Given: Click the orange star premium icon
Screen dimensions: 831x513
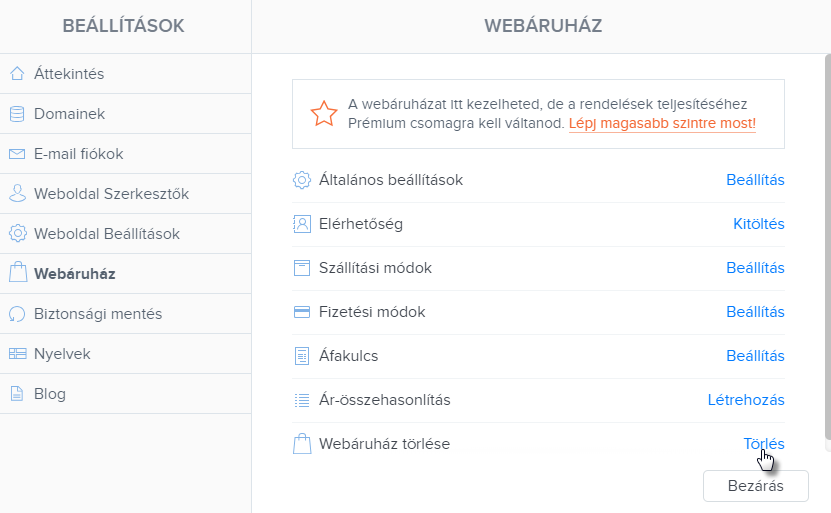Looking at the screenshot, I should coord(324,113).
